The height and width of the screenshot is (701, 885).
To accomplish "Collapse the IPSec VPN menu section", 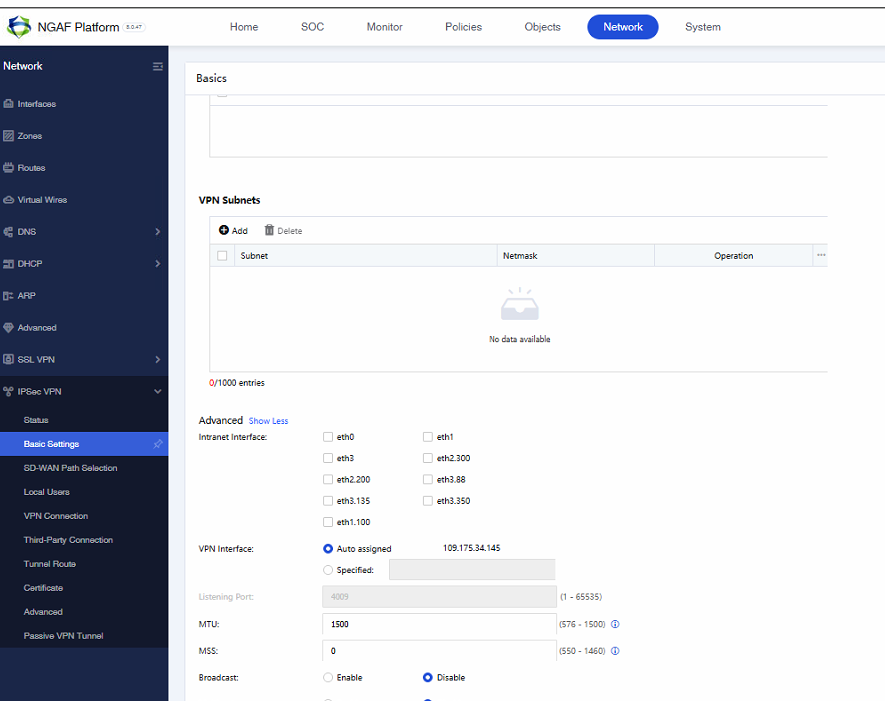I will tap(157, 392).
